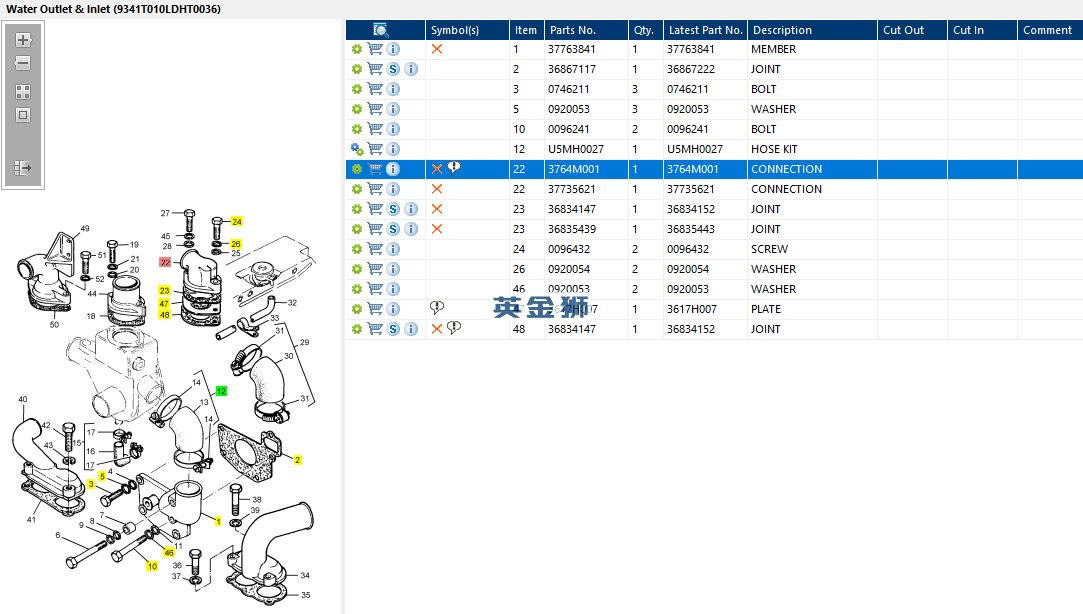Screen dimensions: 1083x614
Task: Select the highlighted 3764M001 part number
Action: 574,169
